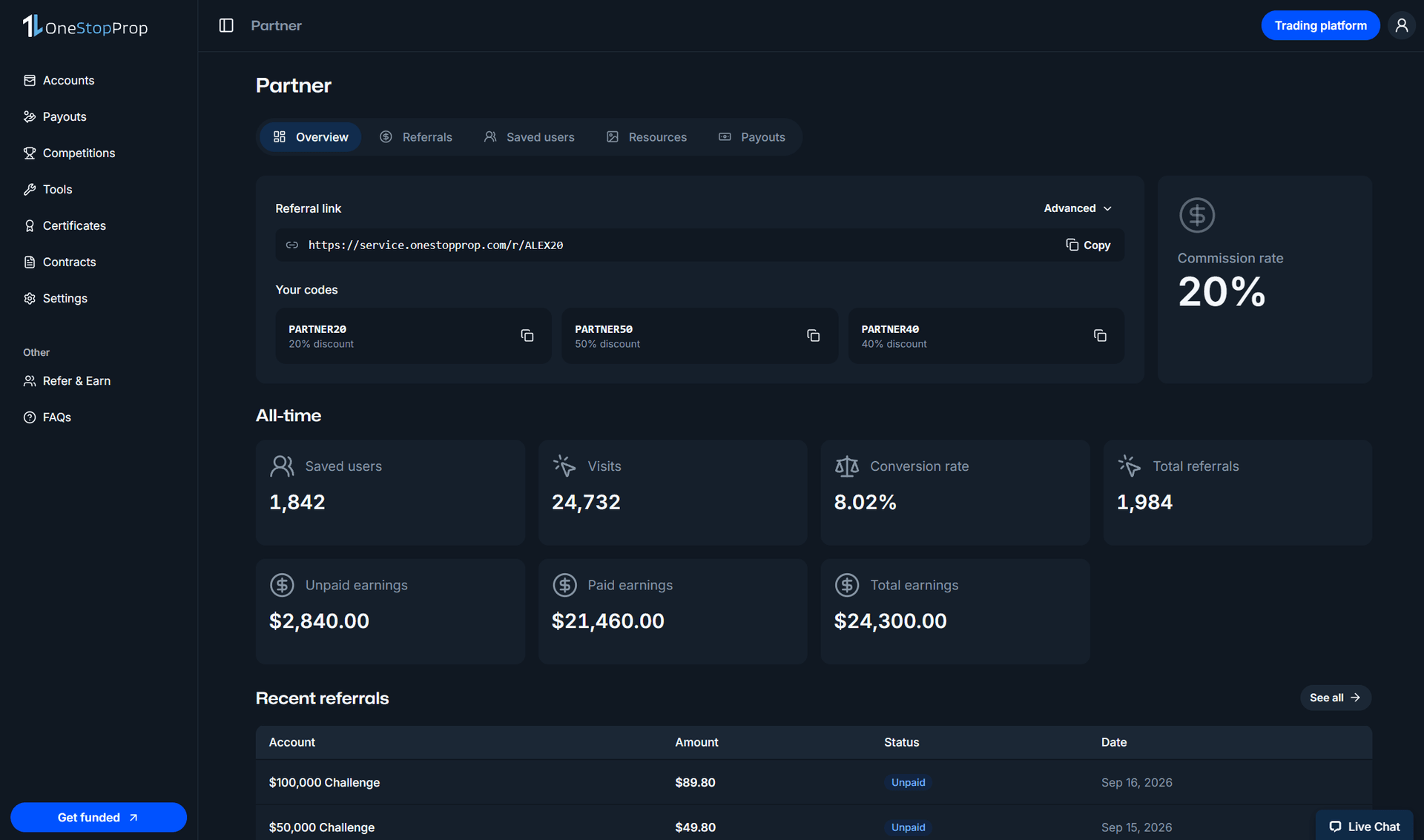Click the 8.02% conversion rate value
1424x840 pixels.
pos(865,503)
